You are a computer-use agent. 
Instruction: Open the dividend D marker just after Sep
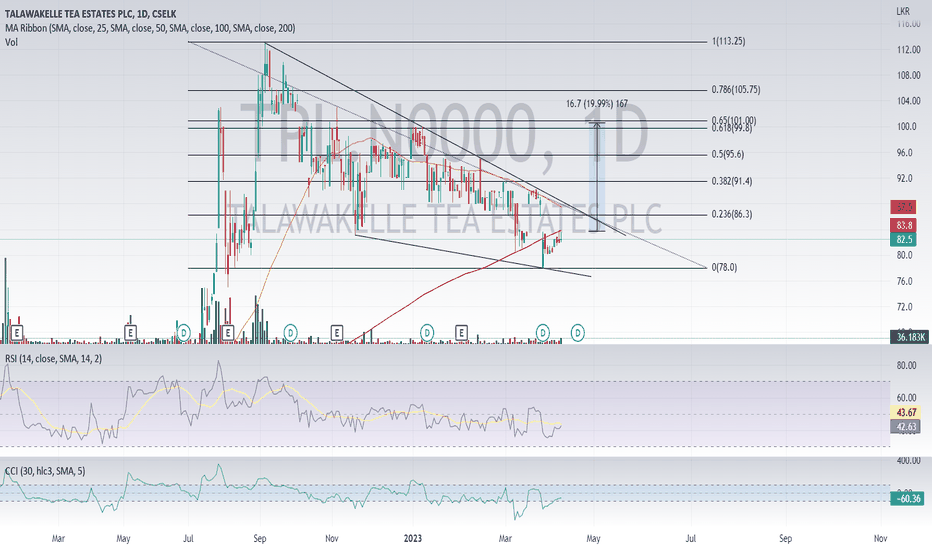(x=290, y=333)
